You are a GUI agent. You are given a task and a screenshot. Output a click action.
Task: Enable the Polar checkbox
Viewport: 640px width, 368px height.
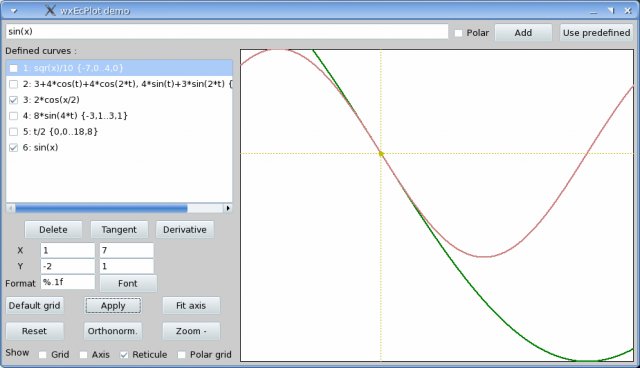459,33
